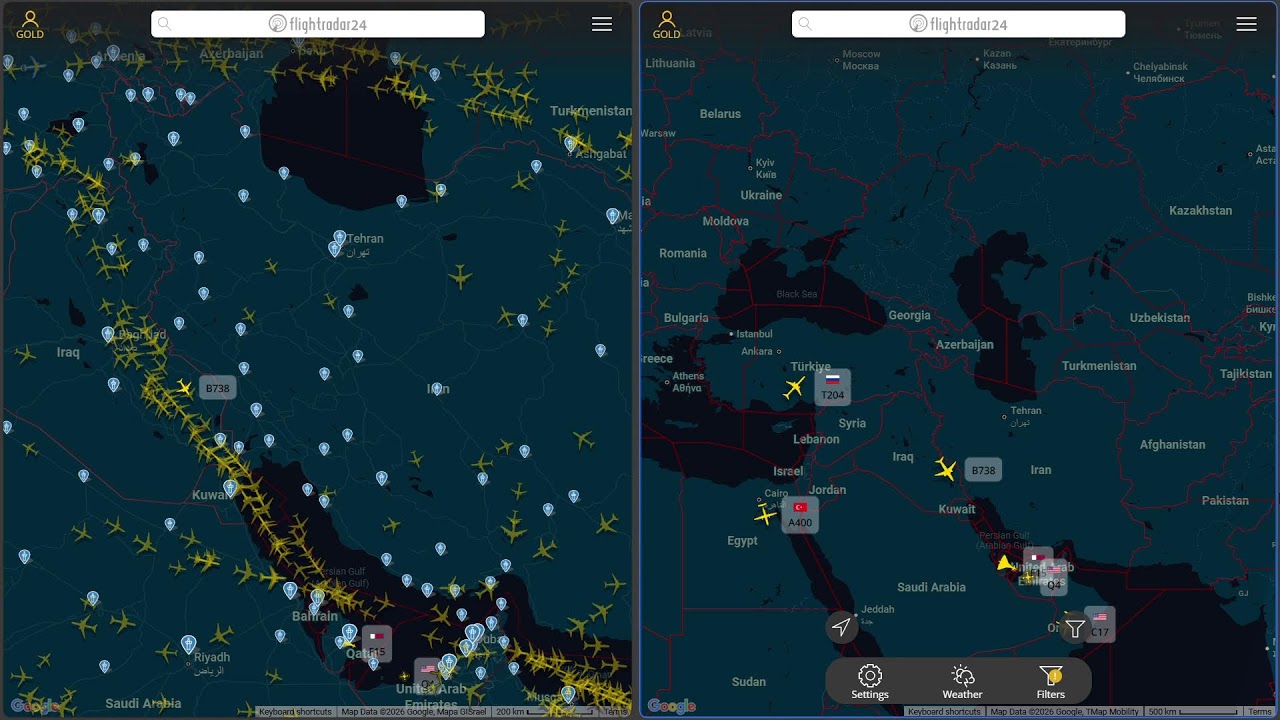
Task: Click the Turkmenistan label in left map
Action: tap(590, 111)
